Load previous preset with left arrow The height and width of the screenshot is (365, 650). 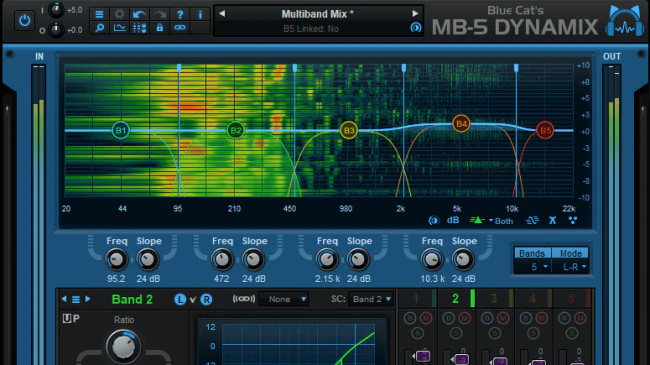tap(222, 14)
